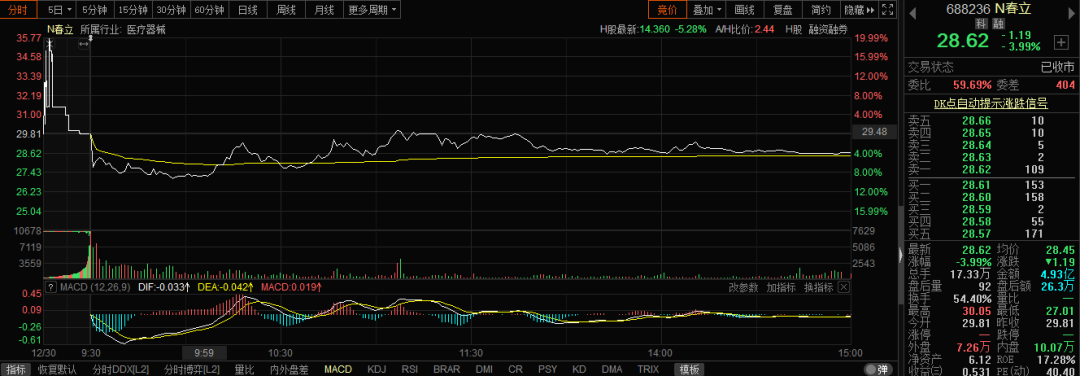This screenshot has height=376, width=1080.
Task: Switch to 60分钟 chart
Action: 208,10
